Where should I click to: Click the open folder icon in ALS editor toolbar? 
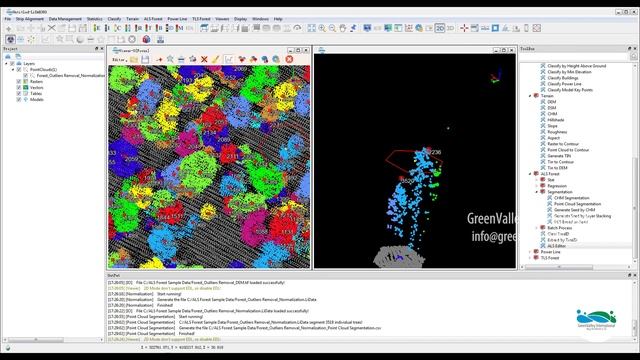134,59
